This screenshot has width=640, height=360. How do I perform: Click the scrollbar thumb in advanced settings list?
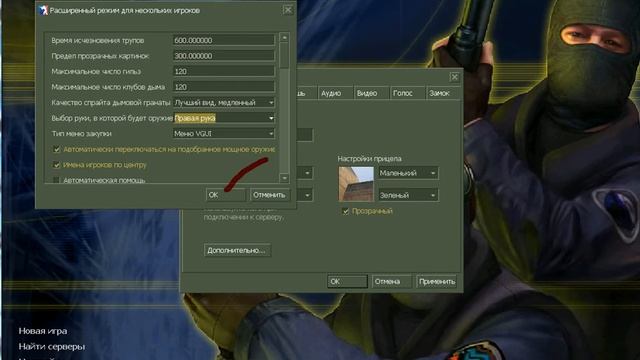coord(284,56)
